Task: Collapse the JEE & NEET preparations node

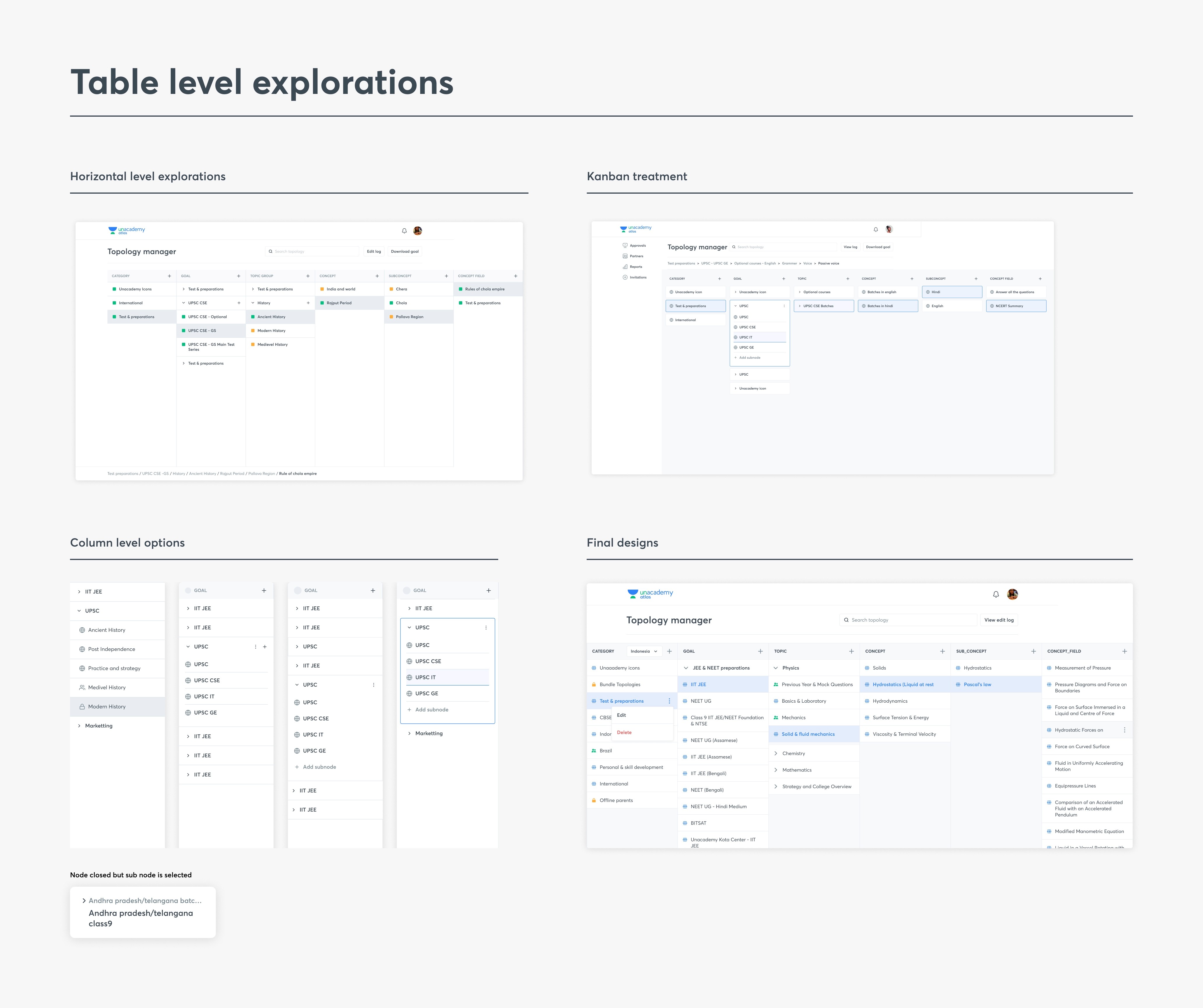Action: point(686,668)
